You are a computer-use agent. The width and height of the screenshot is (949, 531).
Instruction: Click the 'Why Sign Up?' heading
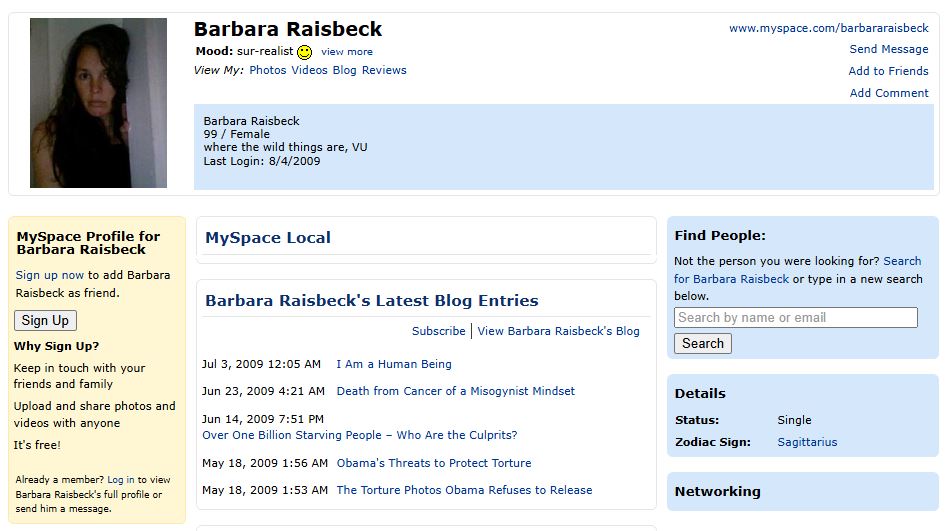[x=56, y=346]
